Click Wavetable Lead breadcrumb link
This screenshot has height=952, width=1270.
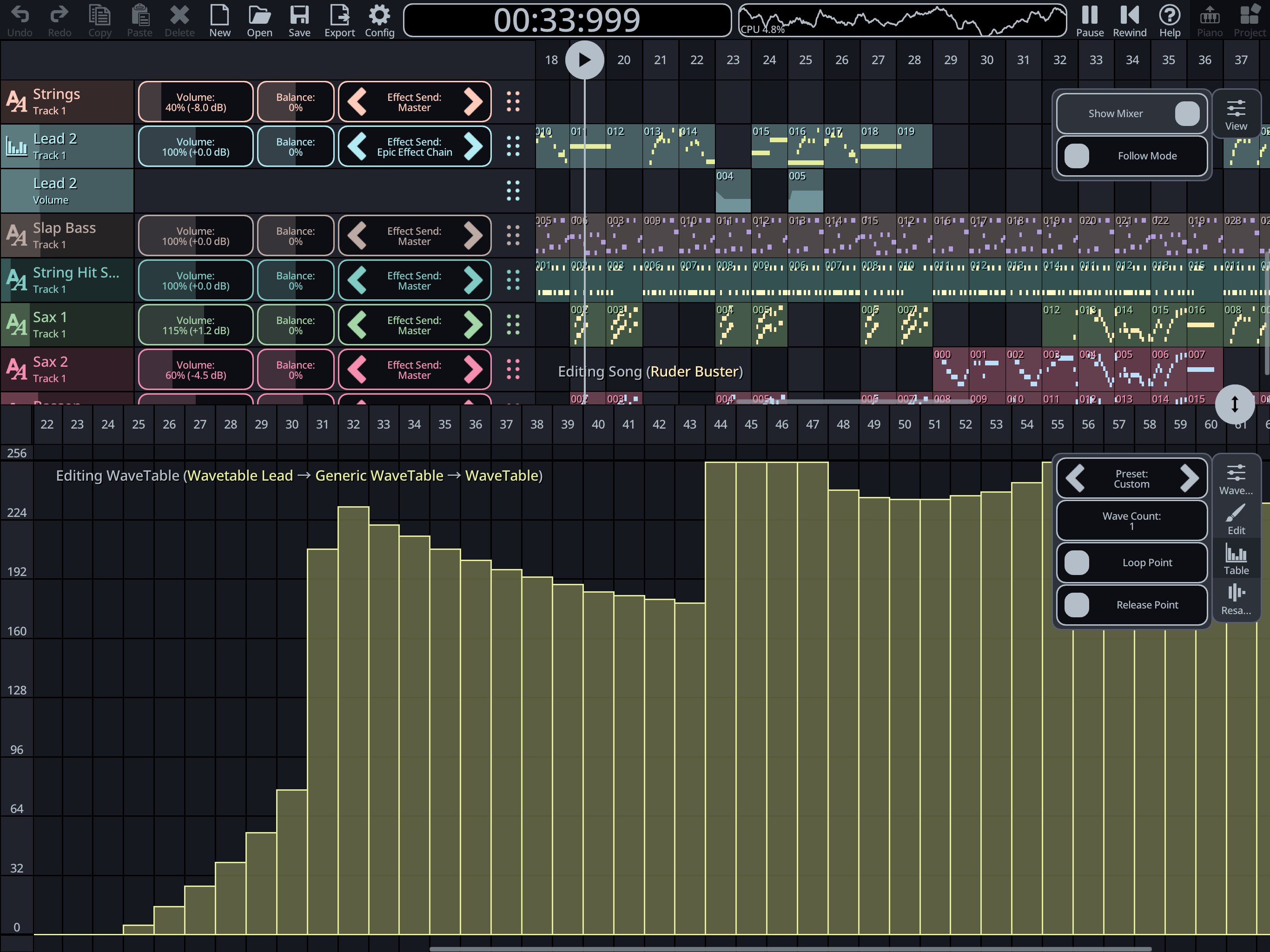240,476
